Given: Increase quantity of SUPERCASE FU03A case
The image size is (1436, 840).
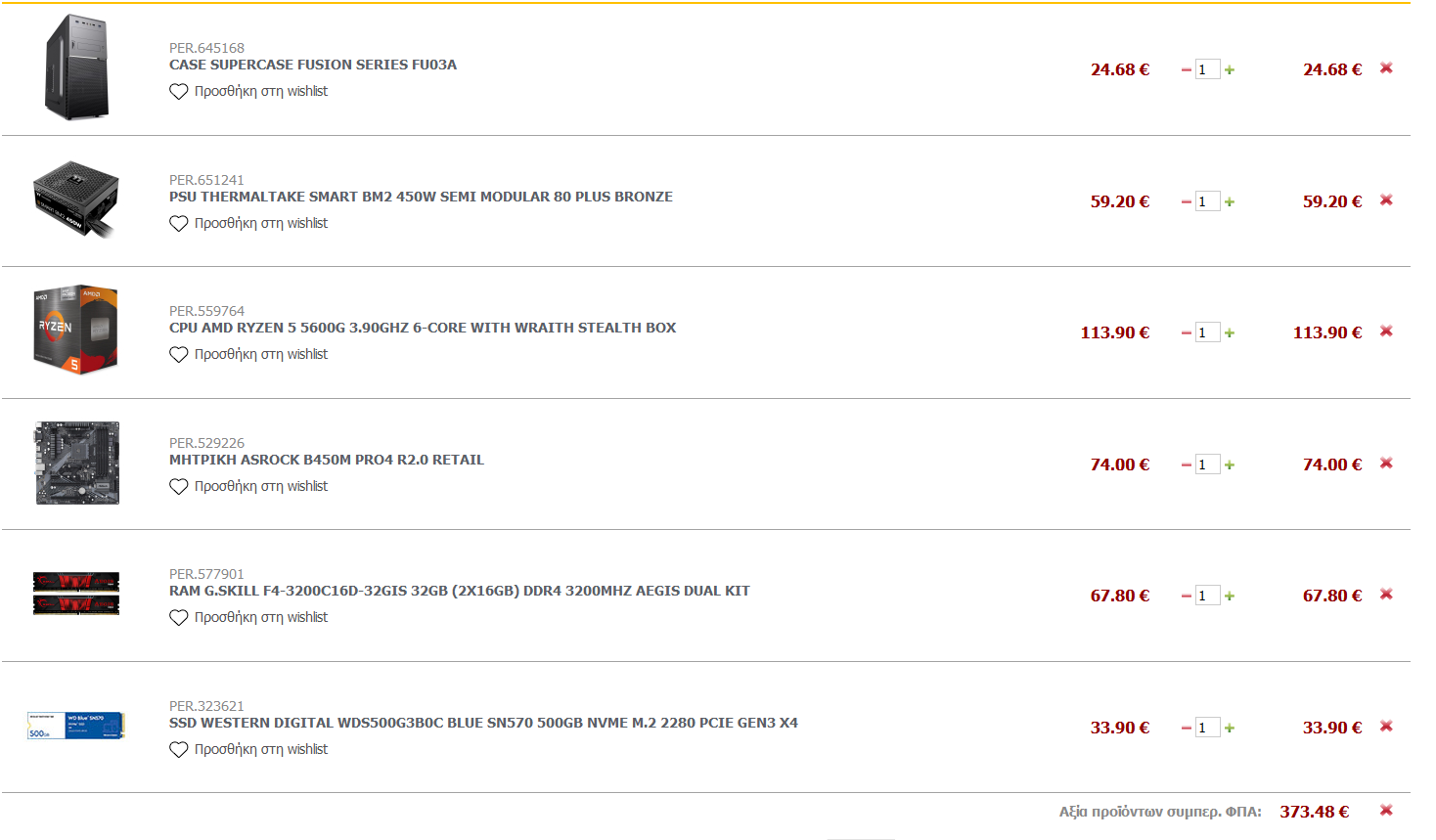Looking at the screenshot, I should click(1230, 70).
